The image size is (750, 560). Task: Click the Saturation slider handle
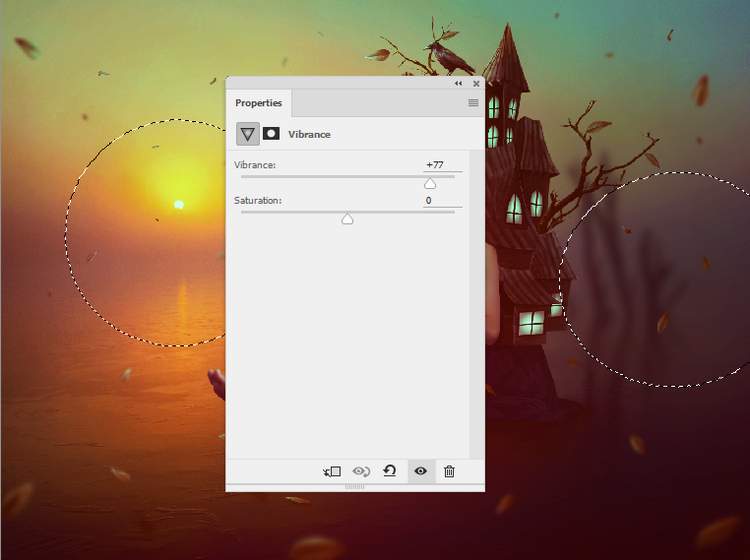pyautogui.click(x=347, y=219)
